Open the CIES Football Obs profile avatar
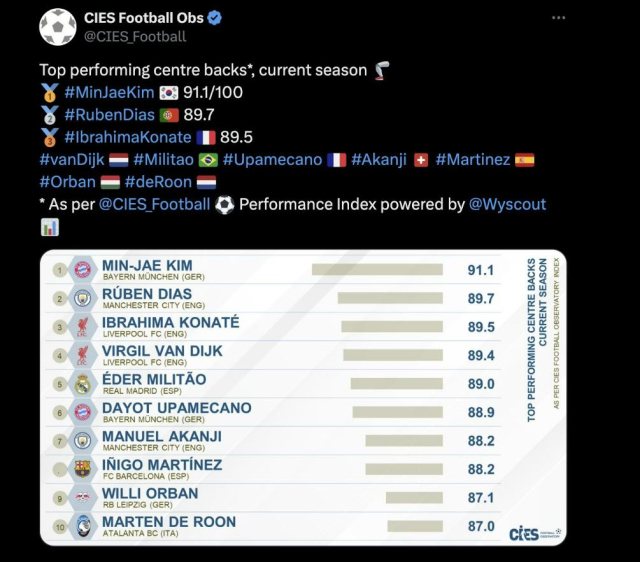 (x=58, y=27)
